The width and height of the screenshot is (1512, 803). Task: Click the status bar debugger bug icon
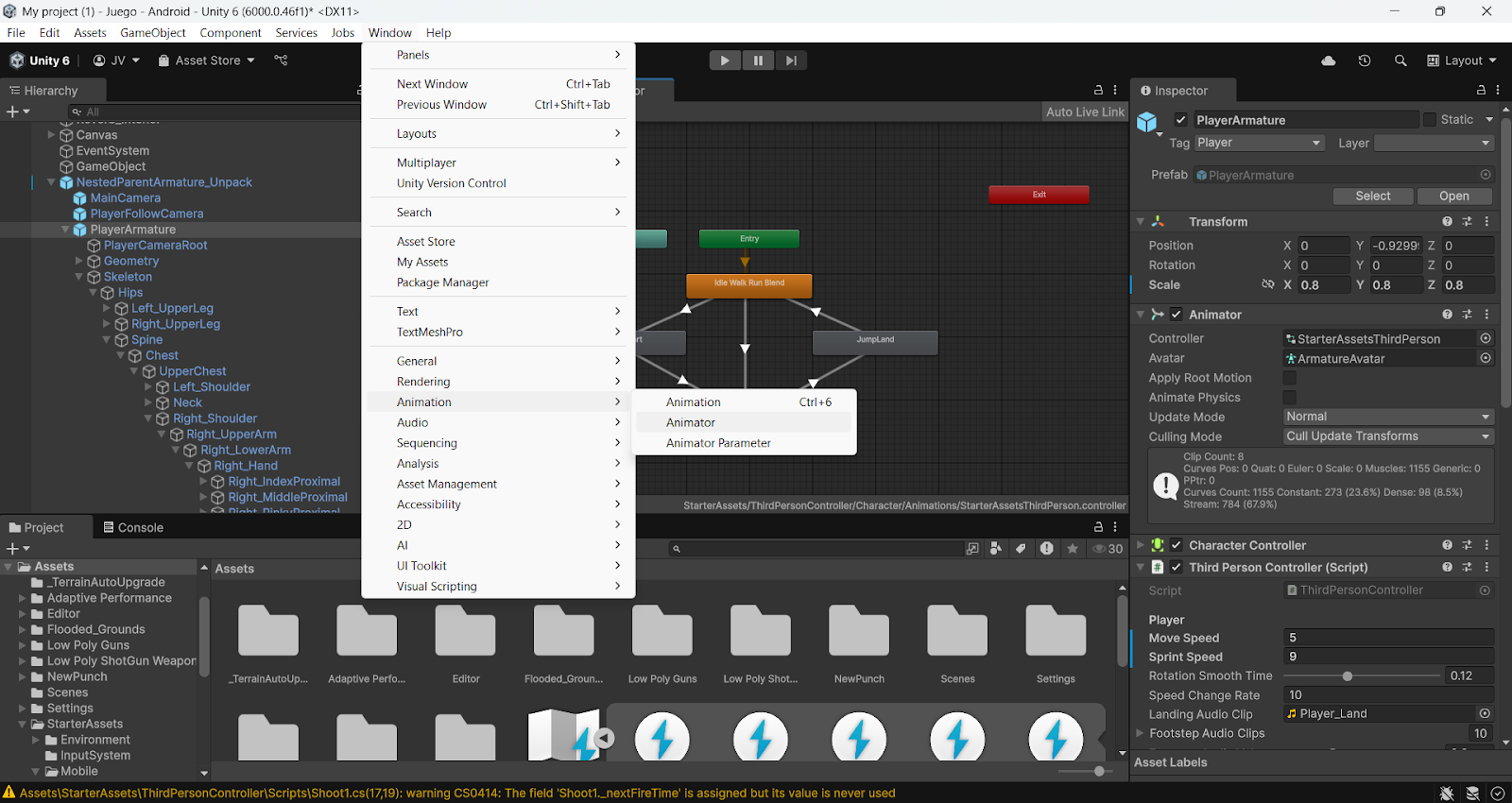(1447, 793)
